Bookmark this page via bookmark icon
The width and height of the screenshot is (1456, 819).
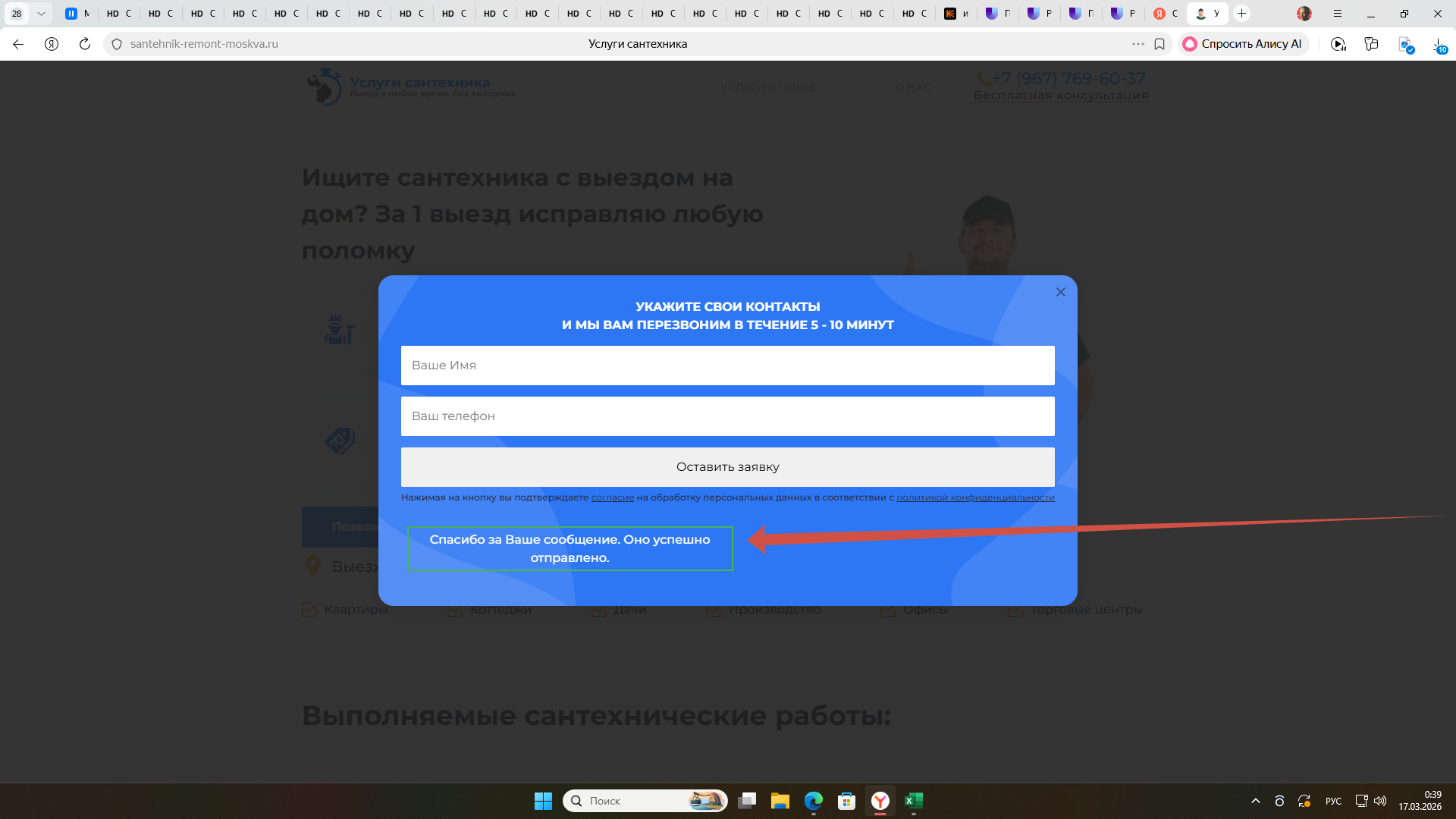(x=1159, y=44)
